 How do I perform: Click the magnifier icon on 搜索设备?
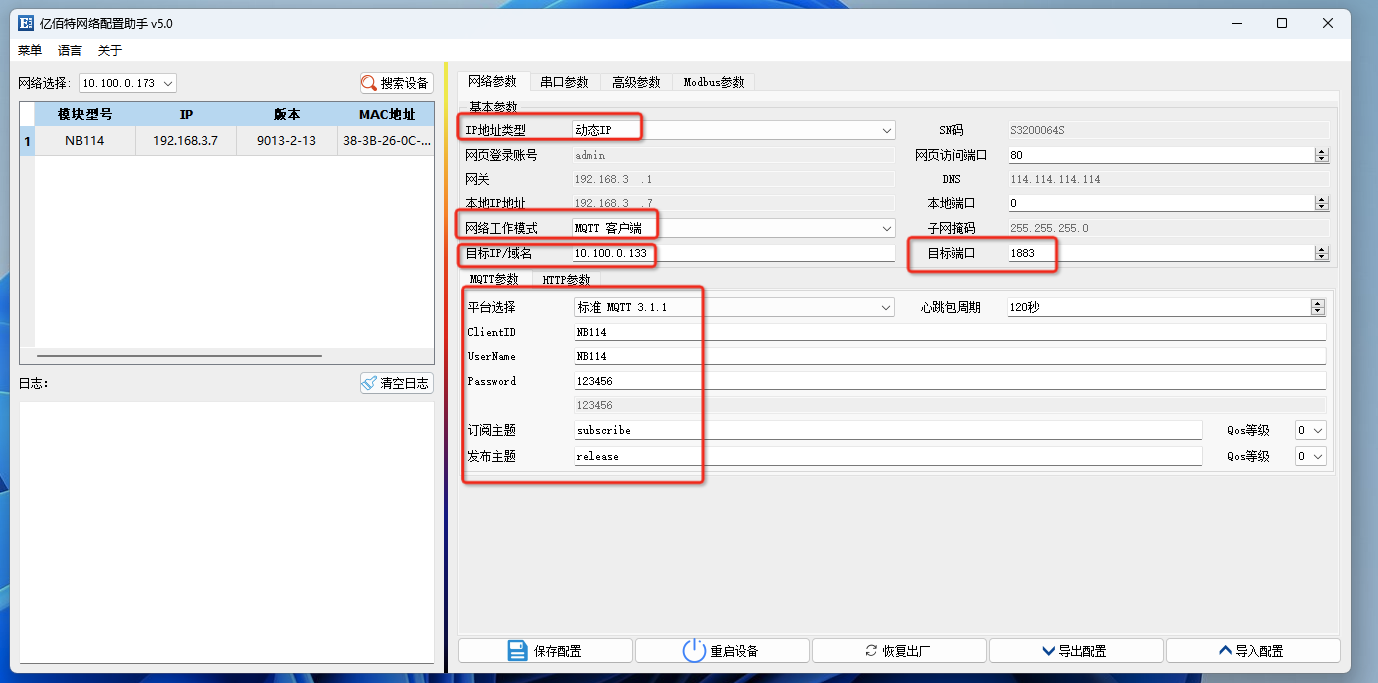pos(369,83)
